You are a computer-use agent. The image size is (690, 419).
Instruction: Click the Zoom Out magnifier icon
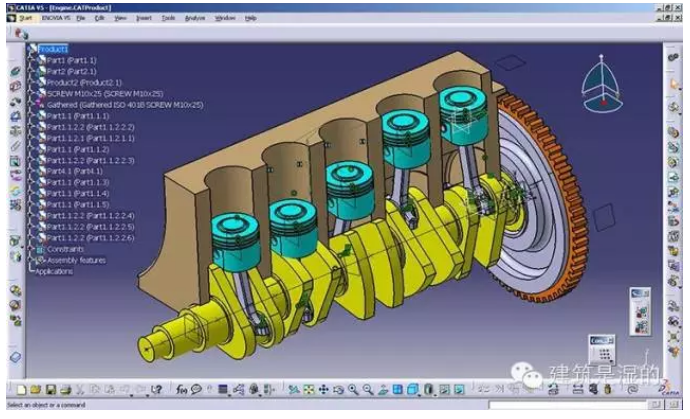pos(368,390)
